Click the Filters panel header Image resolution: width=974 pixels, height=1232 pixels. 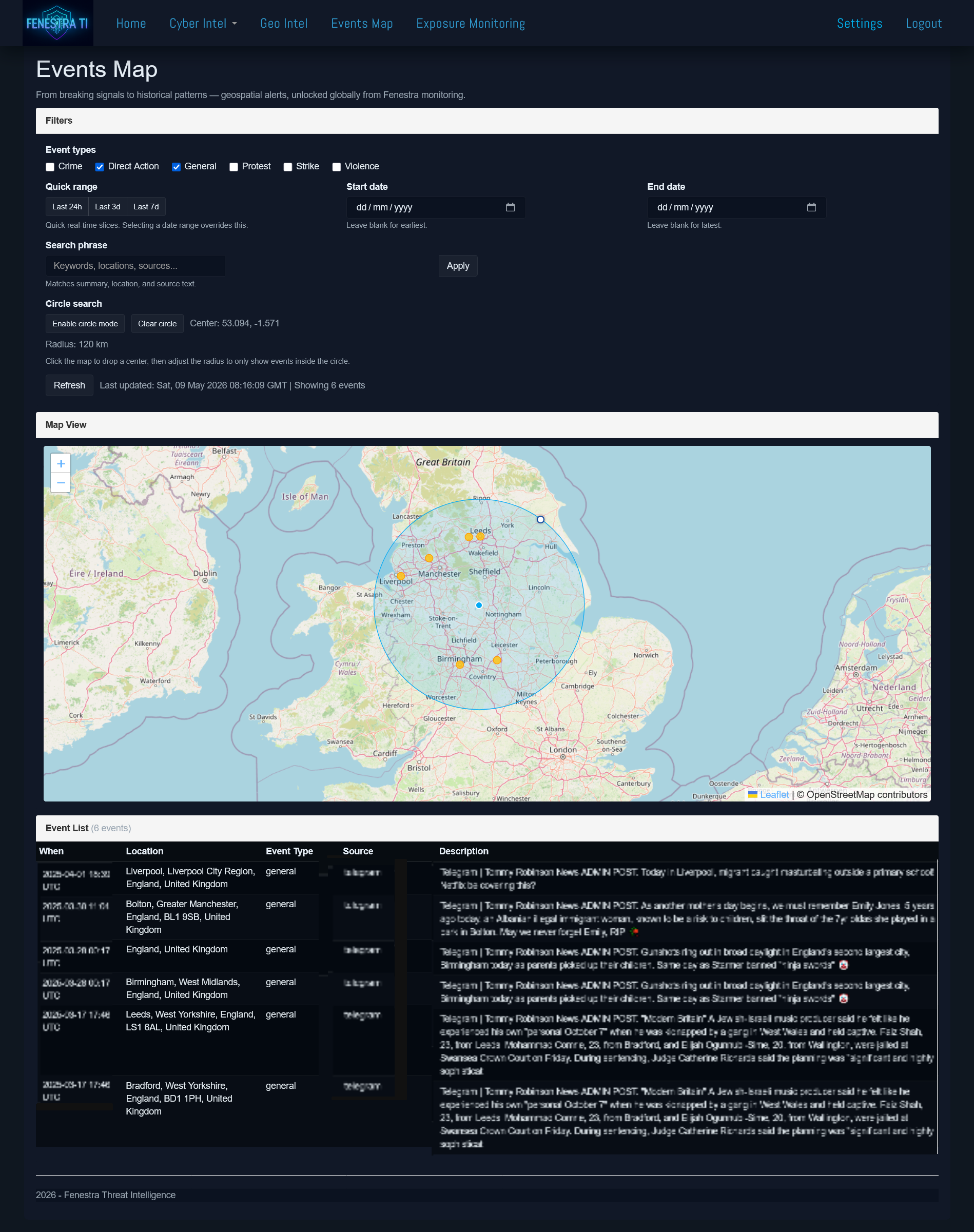(487, 121)
